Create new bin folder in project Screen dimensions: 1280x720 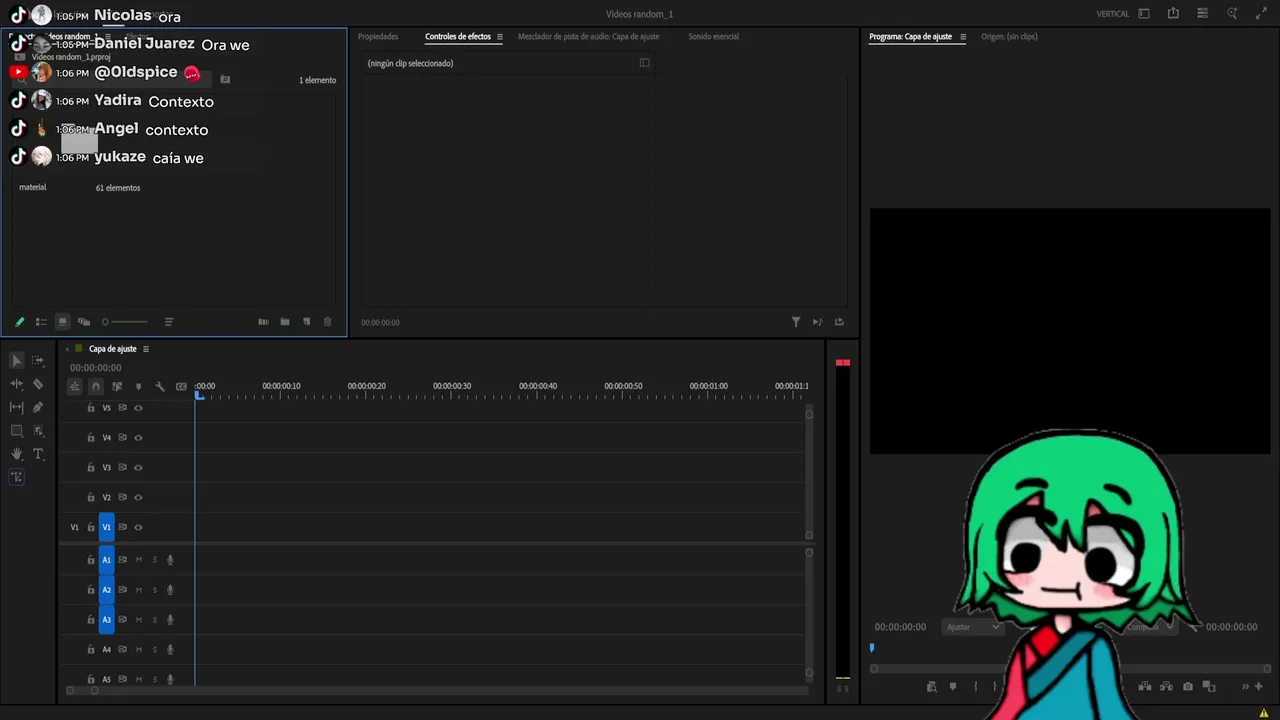click(x=285, y=322)
